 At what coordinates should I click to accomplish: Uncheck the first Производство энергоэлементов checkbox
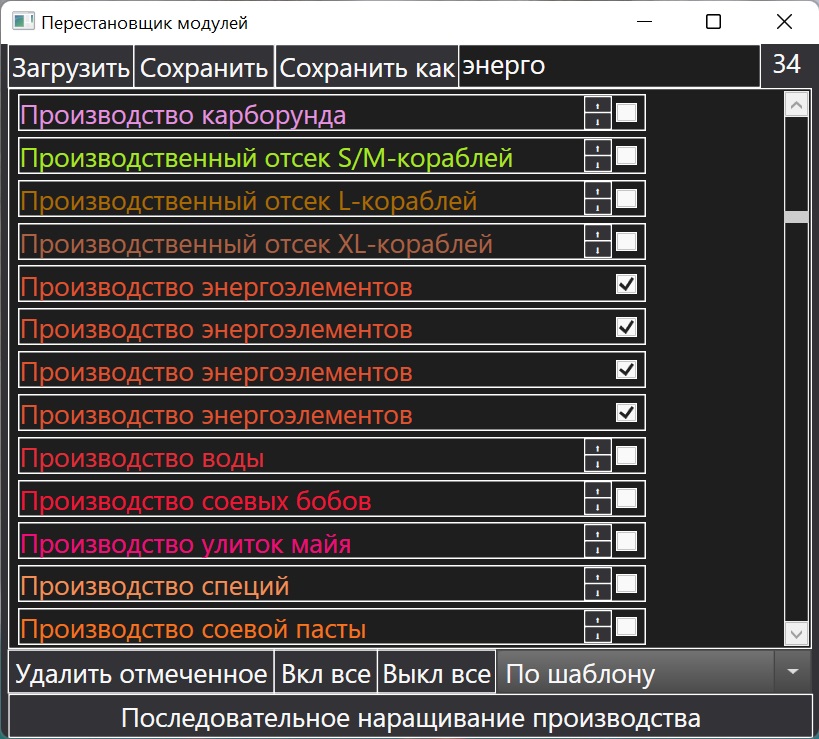click(x=626, y=285)
